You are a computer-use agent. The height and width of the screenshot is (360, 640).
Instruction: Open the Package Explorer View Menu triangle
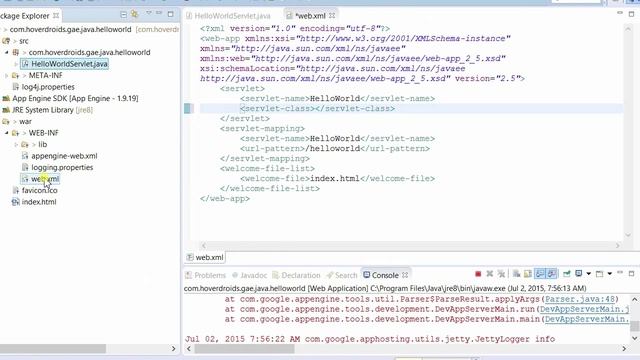click(x=149, y=13)
